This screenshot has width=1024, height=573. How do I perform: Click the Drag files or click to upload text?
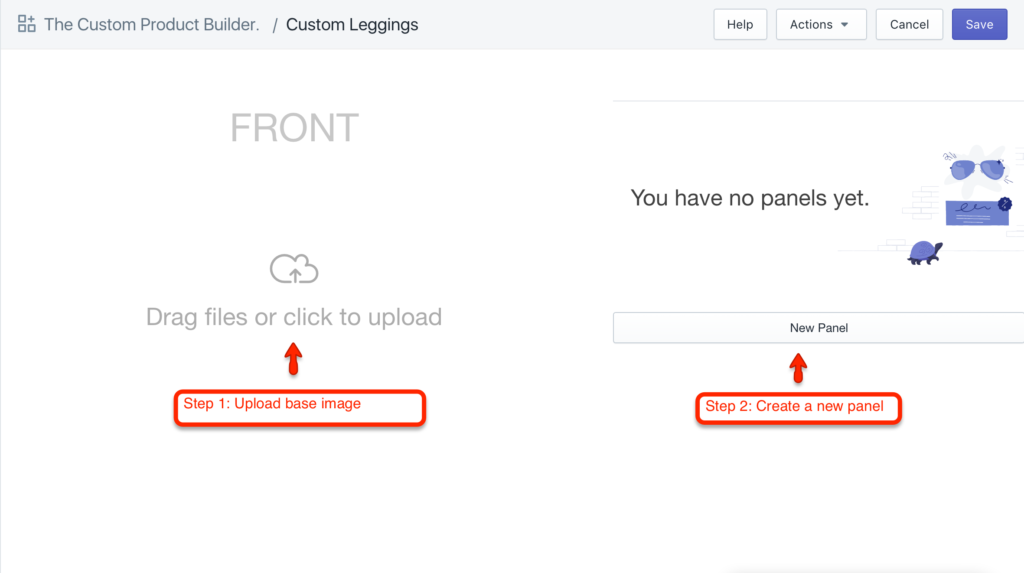click(x=294, y=317)
